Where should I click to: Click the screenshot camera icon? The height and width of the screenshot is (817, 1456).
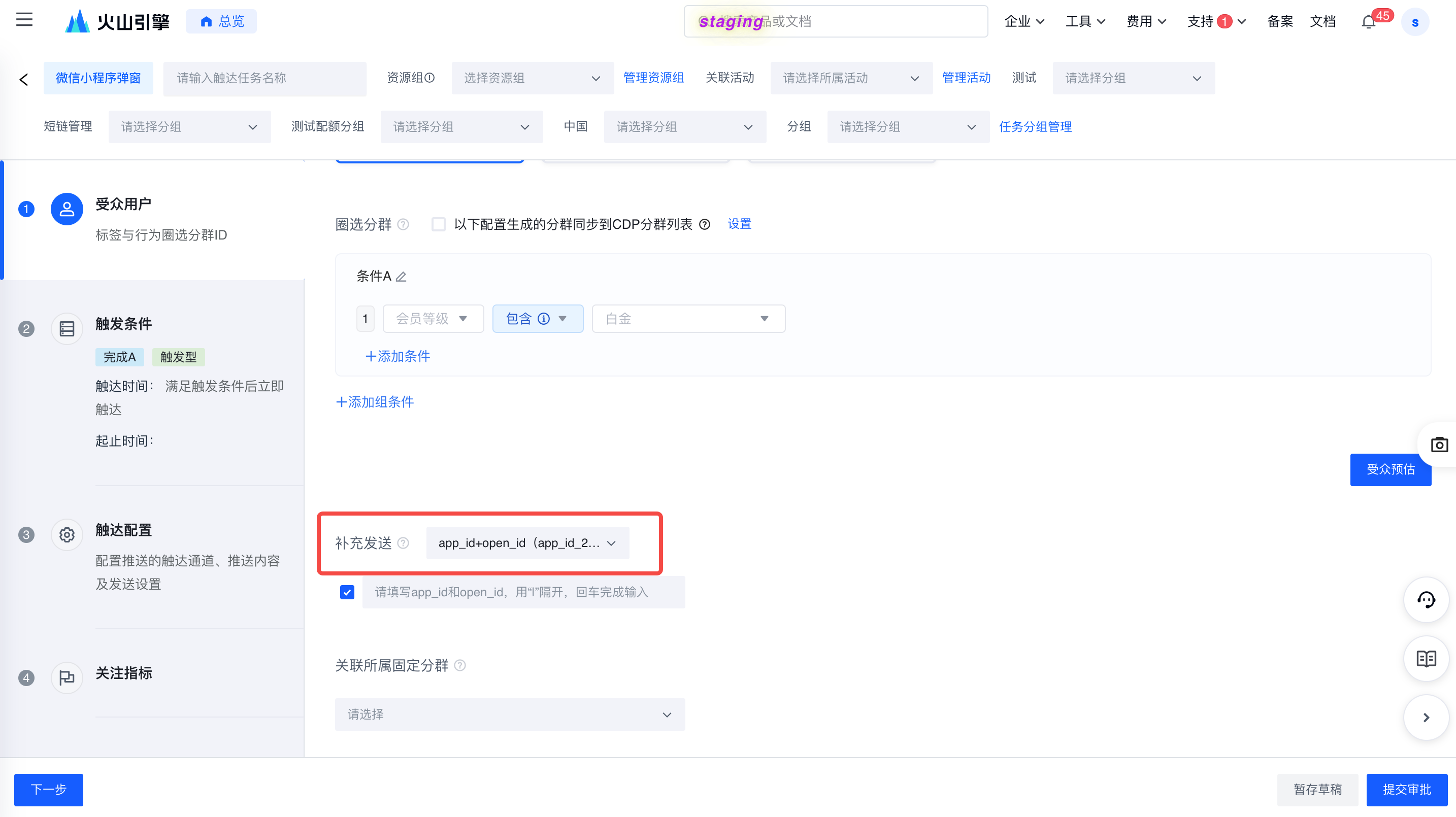click(x=1439, y=445)
